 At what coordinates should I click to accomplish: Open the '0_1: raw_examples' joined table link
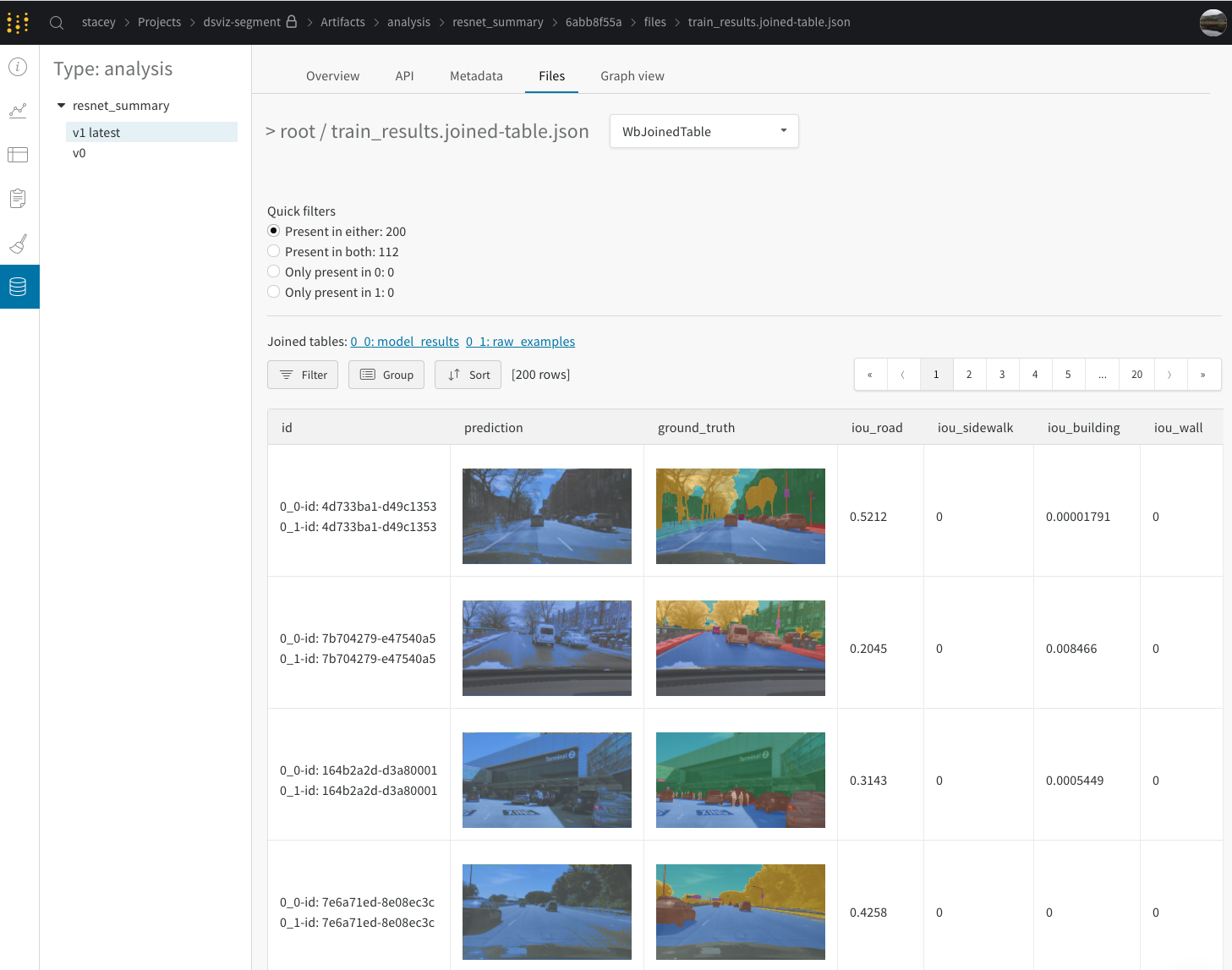click(x=520, y=342)
